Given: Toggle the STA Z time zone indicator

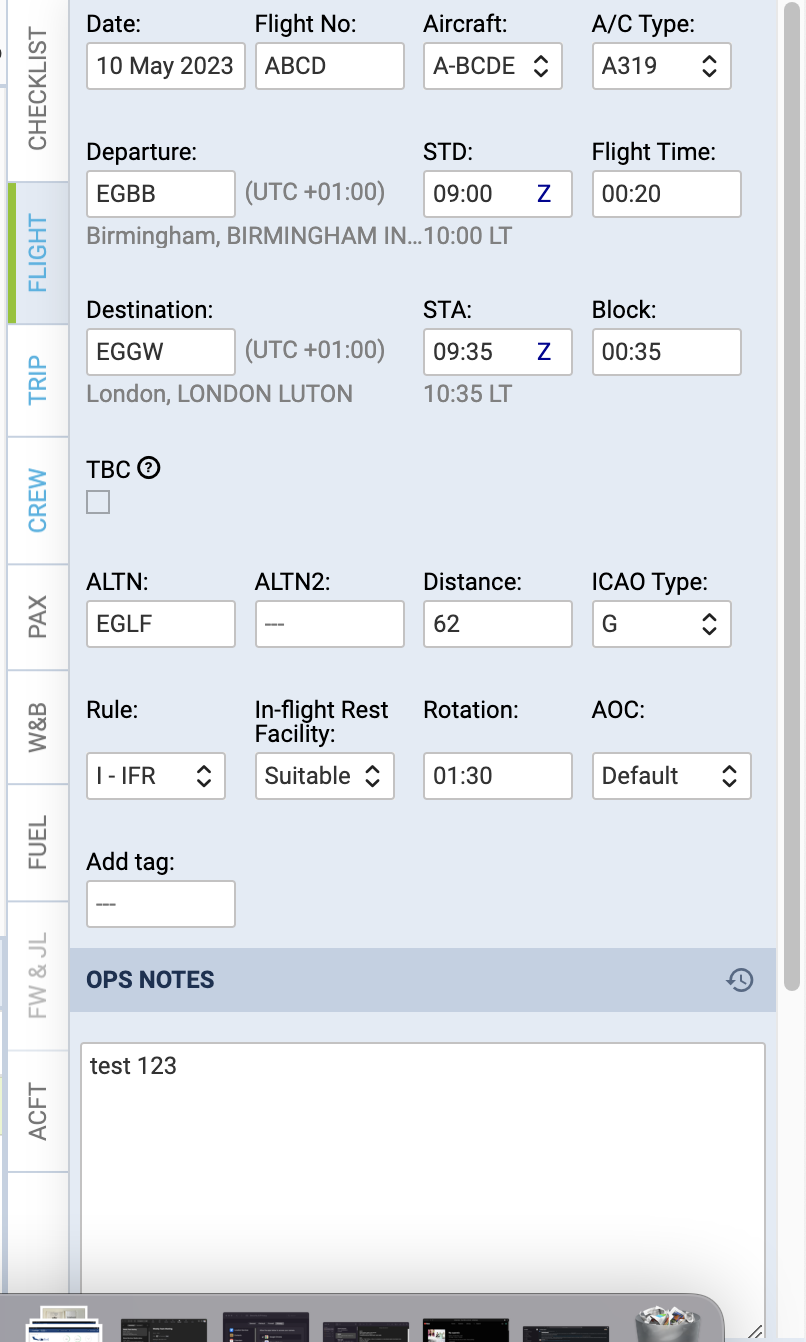Looking at the screenshot, I should [544, 352].
